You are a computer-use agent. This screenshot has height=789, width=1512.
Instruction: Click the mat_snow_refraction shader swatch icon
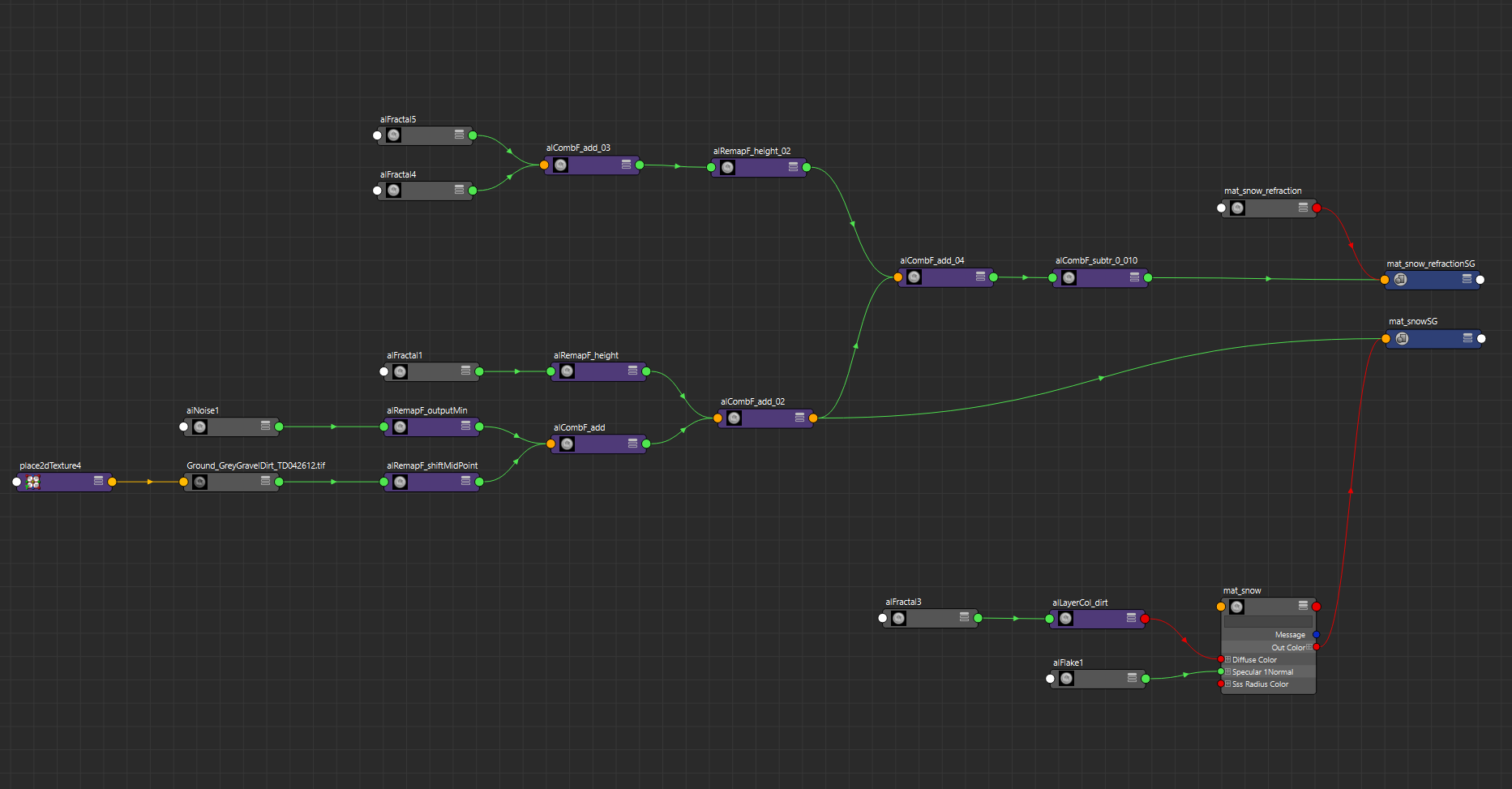tap(1238, 208)
